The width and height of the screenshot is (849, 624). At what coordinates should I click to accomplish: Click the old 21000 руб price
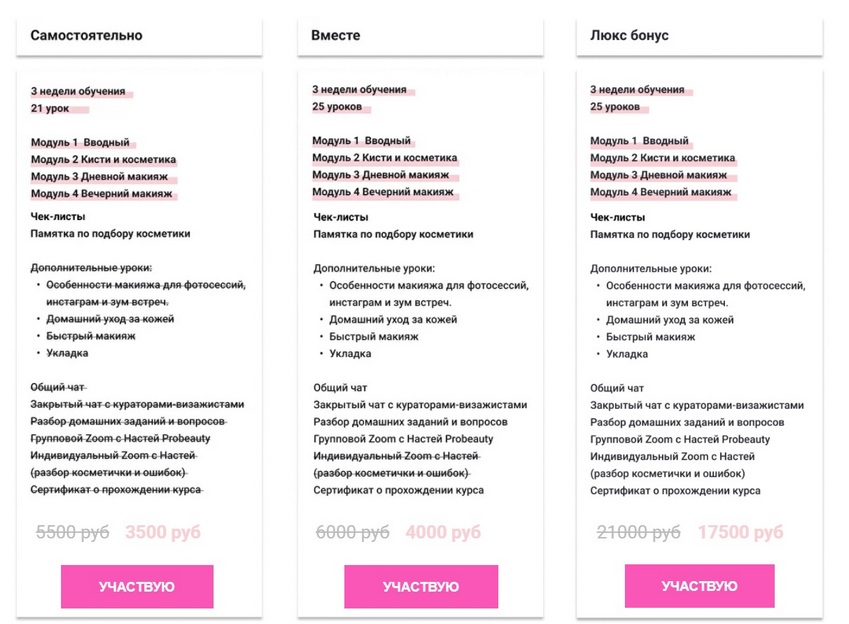pos(638,533)
